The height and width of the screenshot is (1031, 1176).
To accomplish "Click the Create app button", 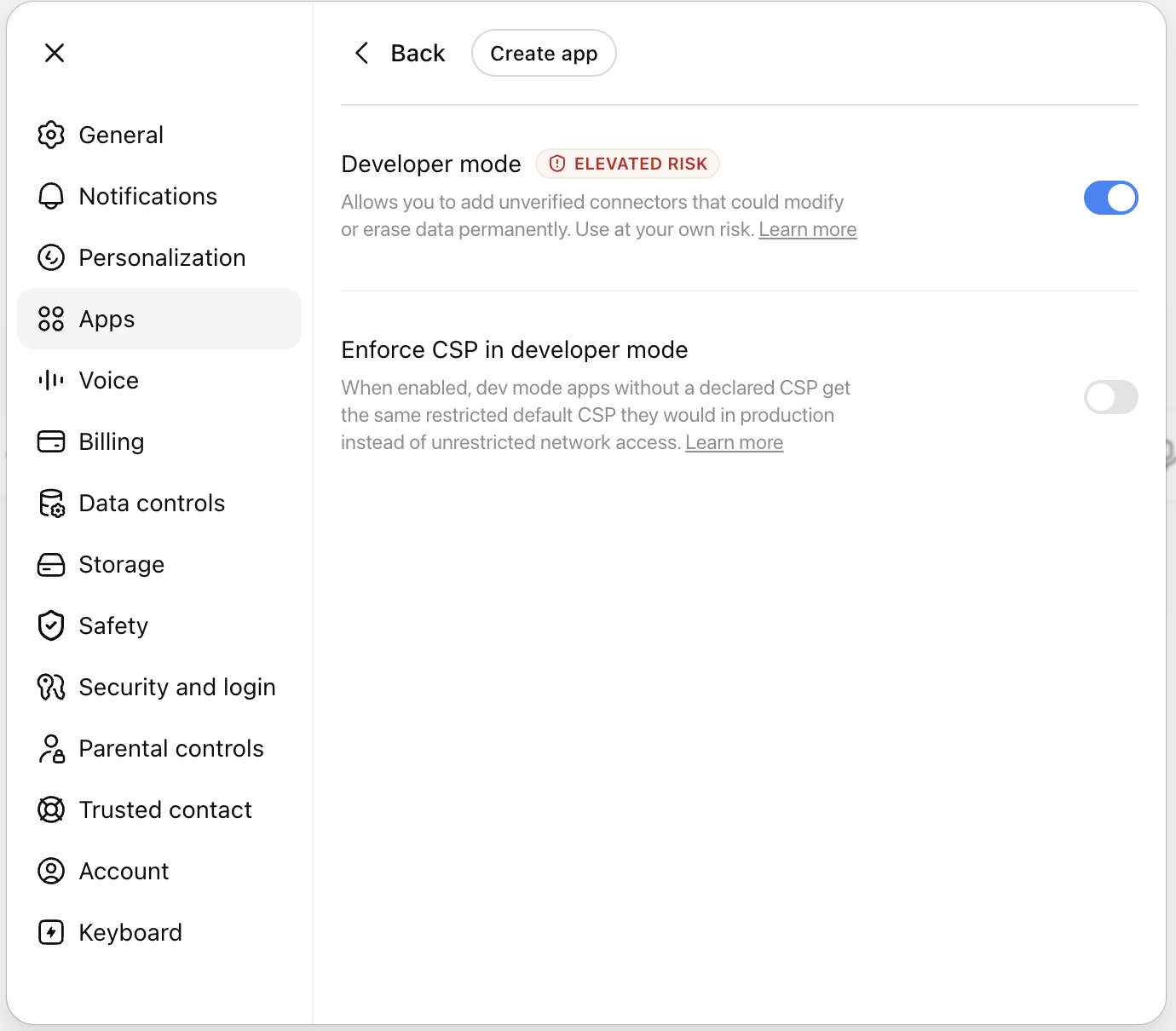I will [544, 53].
